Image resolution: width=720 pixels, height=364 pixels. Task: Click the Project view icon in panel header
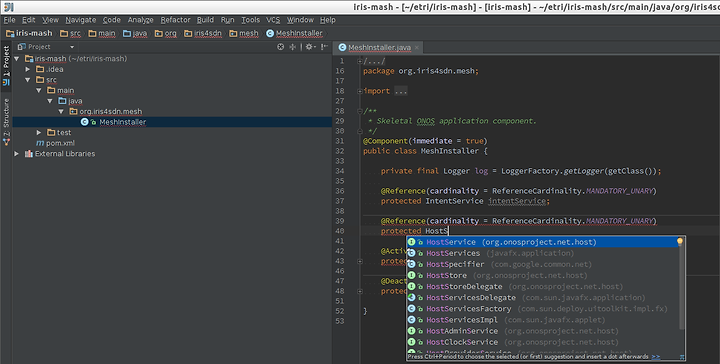coord(22,47)
